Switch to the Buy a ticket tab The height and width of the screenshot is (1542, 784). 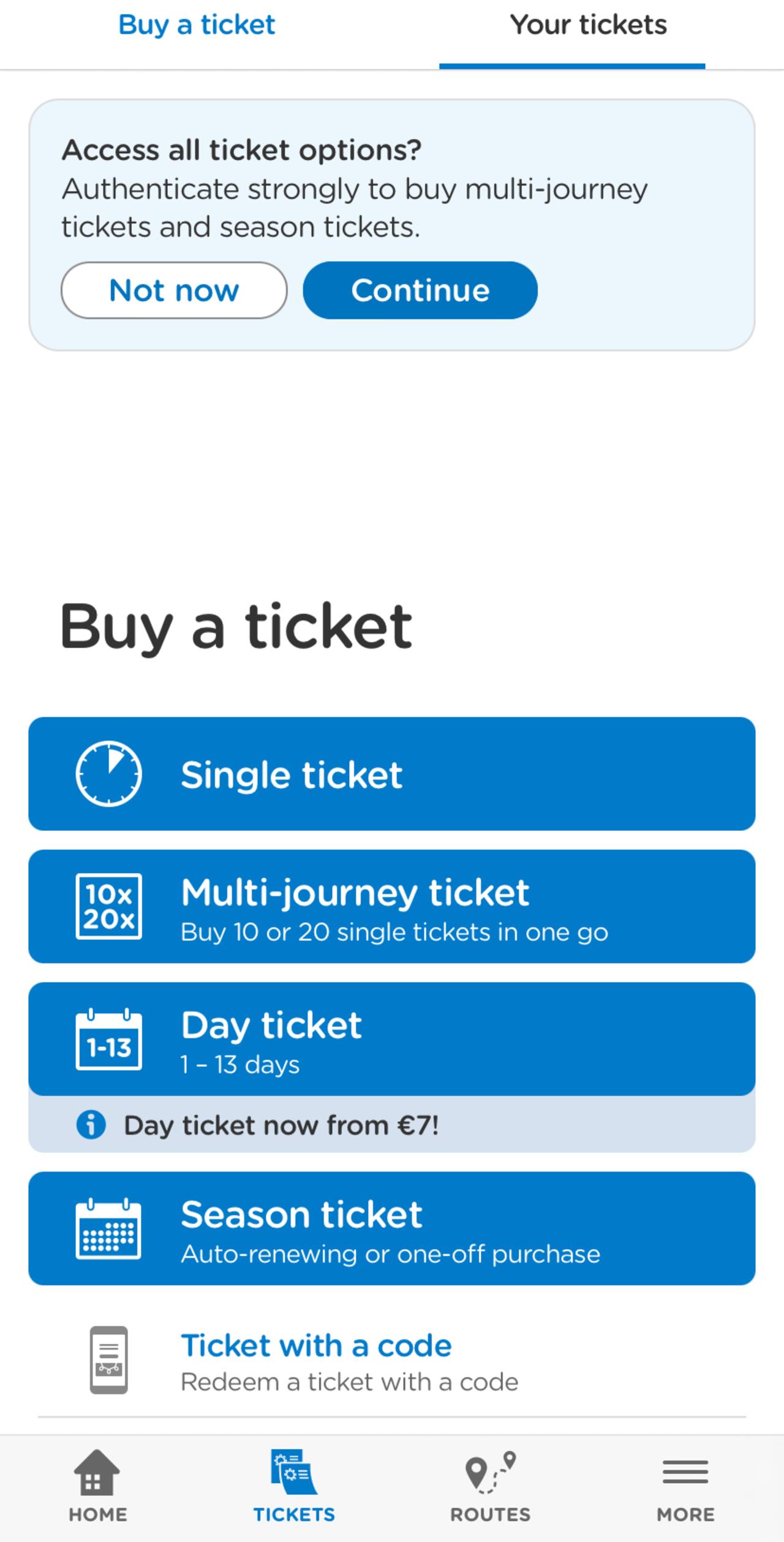click(197, 25)
